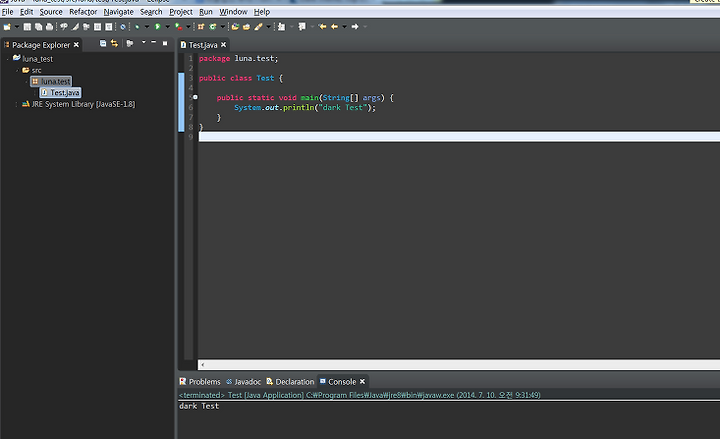Click editor horizontal scrollbar left arrow
This screenshot has height=439, width=720.
pos(202,365)
